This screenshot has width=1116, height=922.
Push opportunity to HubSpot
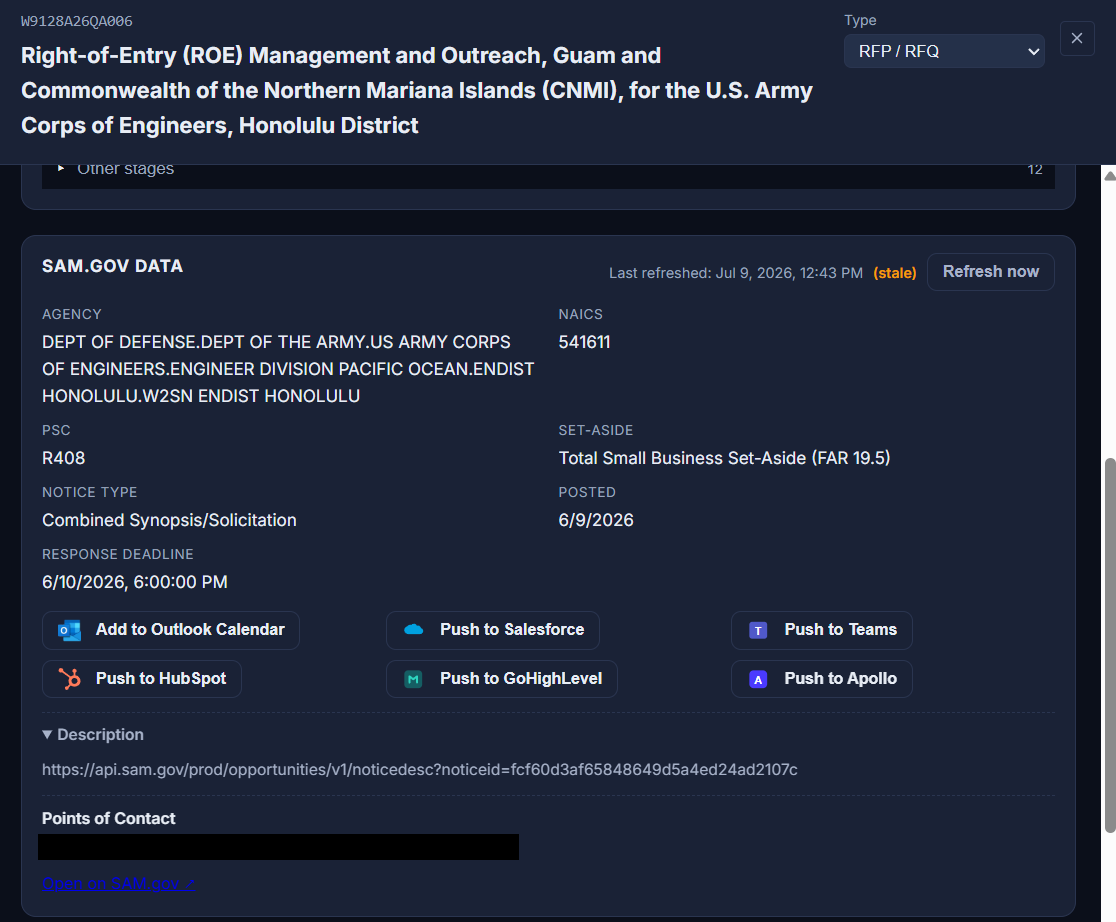142,679
